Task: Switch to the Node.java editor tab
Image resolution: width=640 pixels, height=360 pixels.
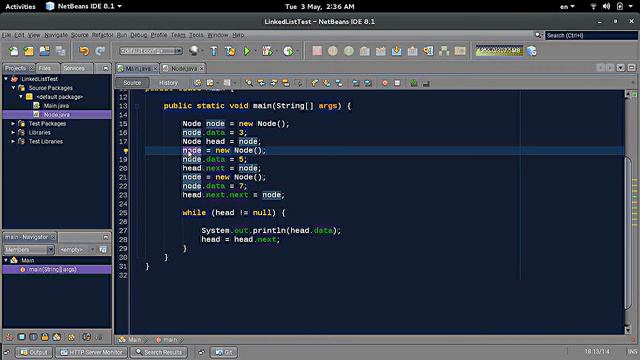Action: click(x=183, y=68)
